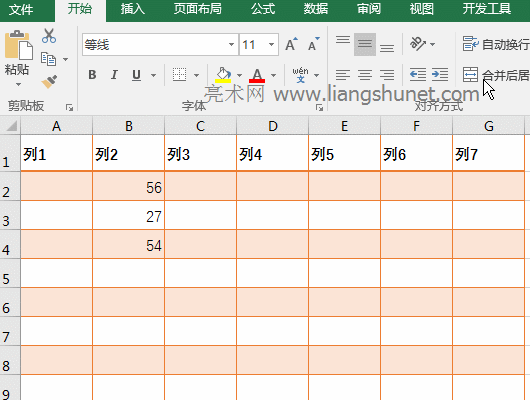Select column G header
The width and height of the screenshot is (530, 400).
click(x=488, y=126)
